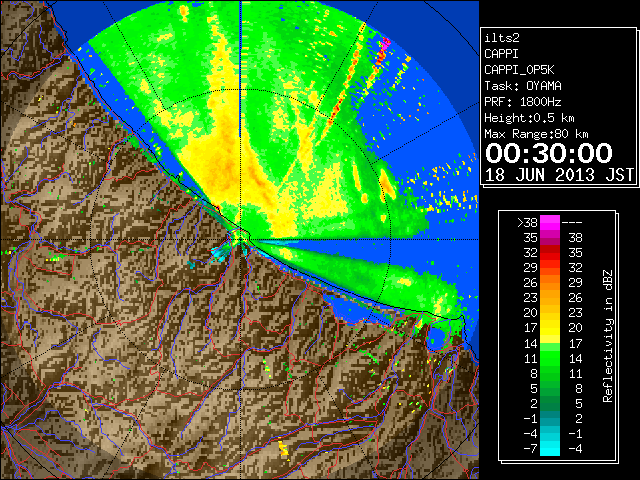Image resolution: width=640 pixels, height=480 pixels.
Task: Select the 'Task: OYAMA' line
Action: coord(523,86)
